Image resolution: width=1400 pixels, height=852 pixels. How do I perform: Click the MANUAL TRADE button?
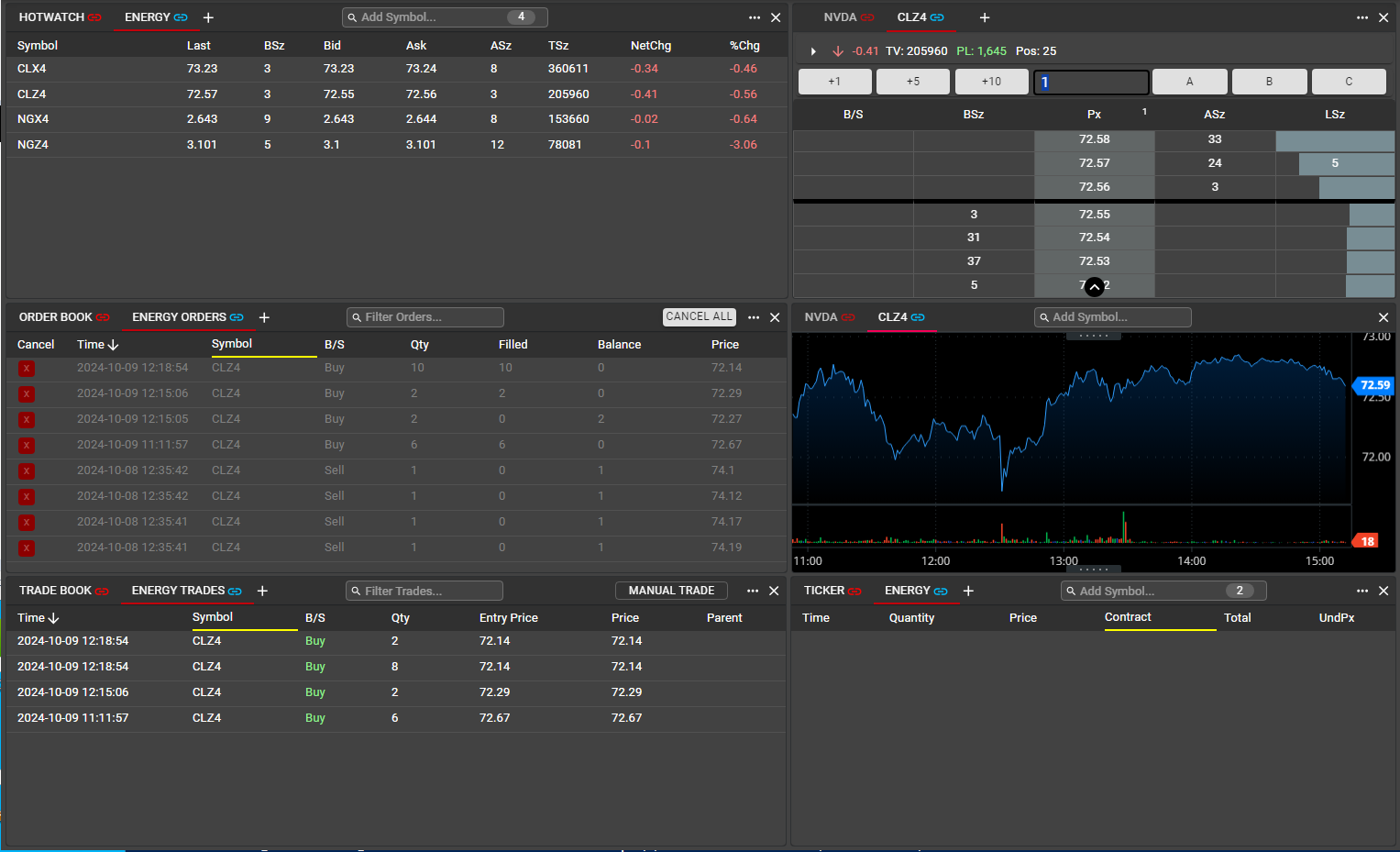(671, 591)
